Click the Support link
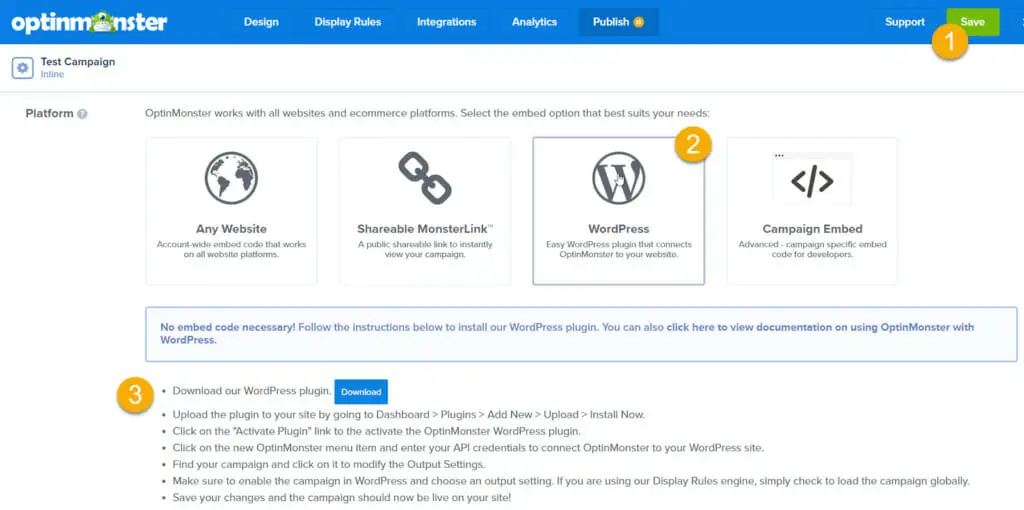The image size is (1024, 510). 904,22
